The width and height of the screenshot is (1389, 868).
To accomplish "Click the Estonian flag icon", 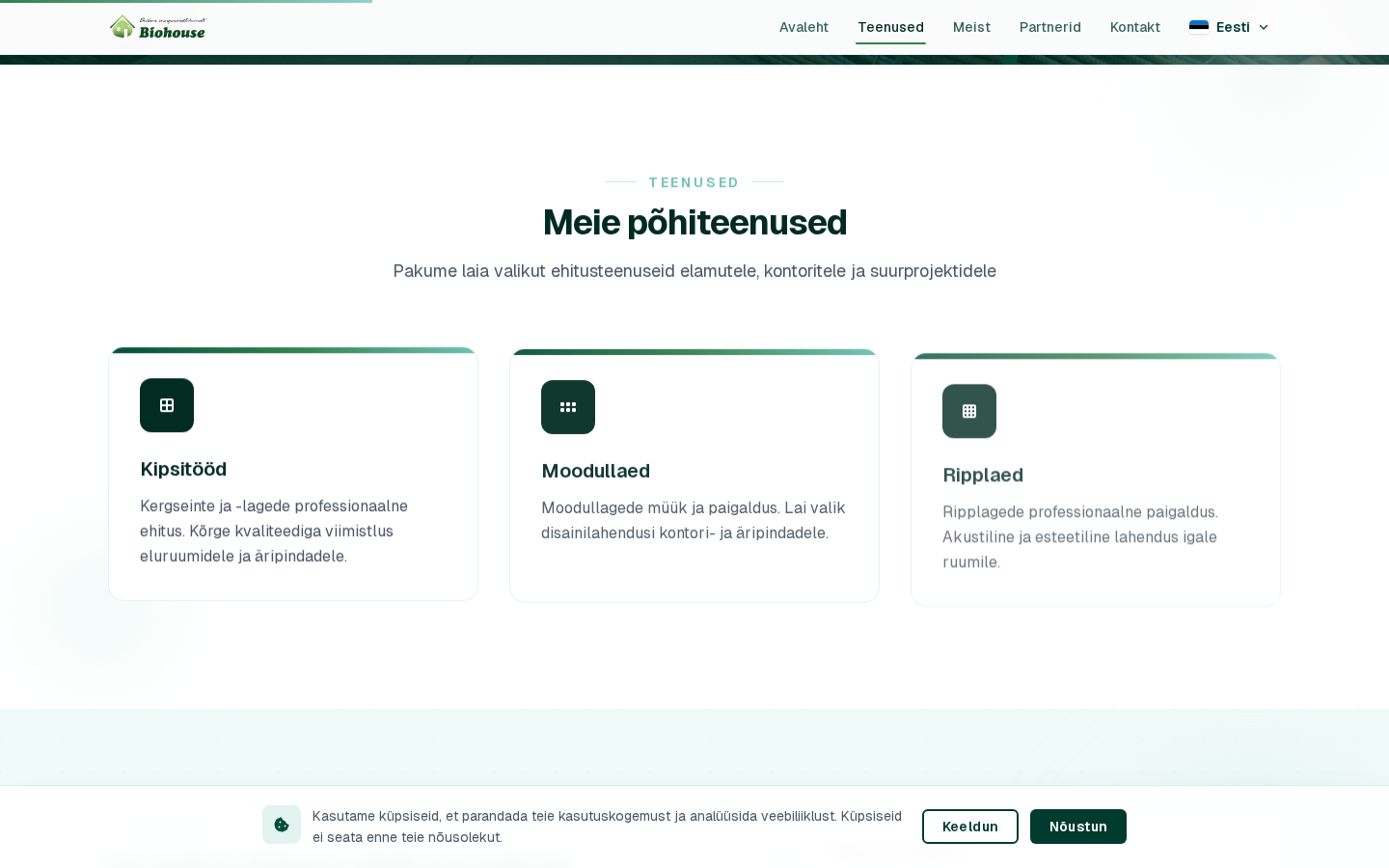I will point(1199,27).
